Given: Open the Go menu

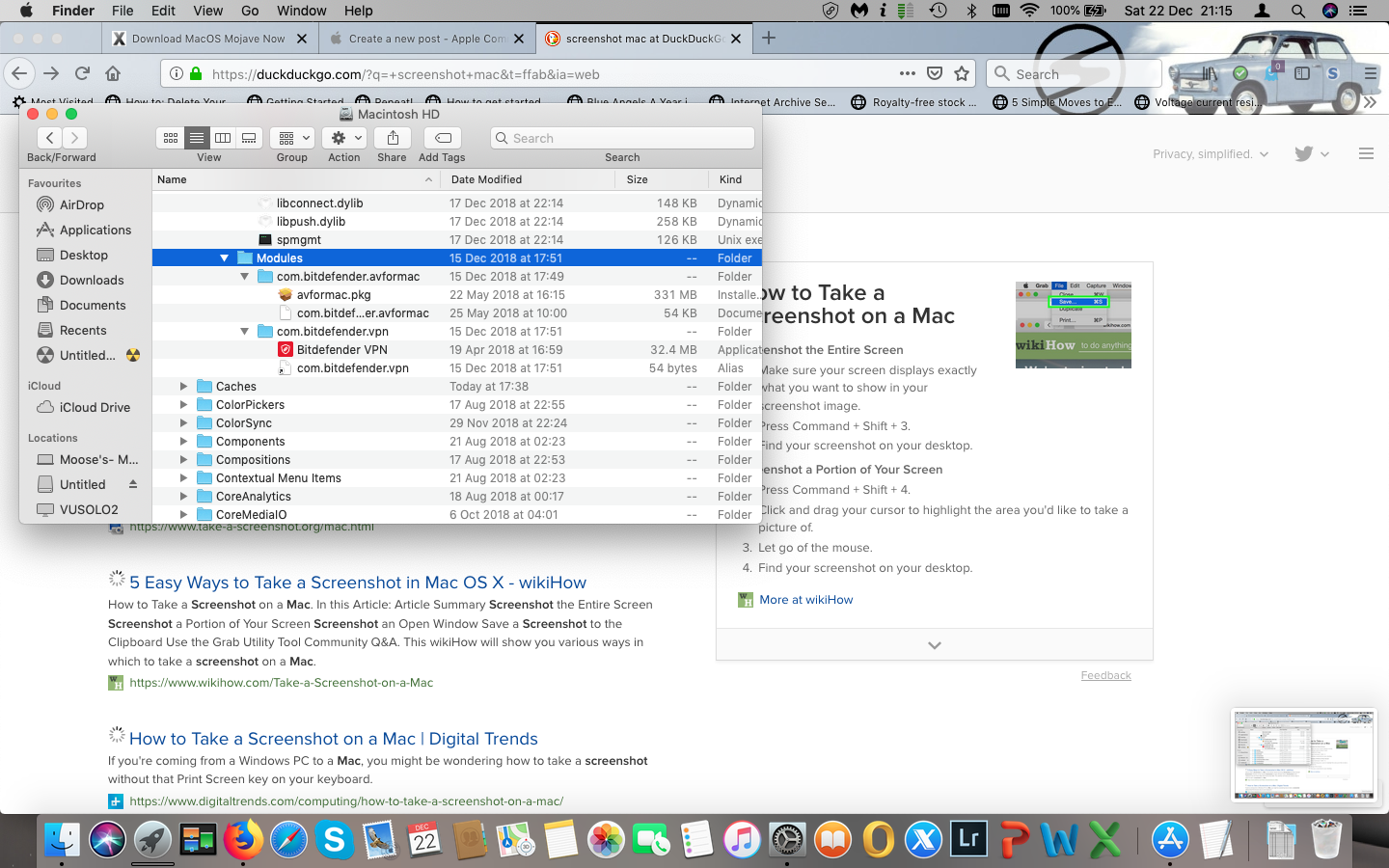Looking at the screenshot, I should pyautogui.click(x=250, y=11).
